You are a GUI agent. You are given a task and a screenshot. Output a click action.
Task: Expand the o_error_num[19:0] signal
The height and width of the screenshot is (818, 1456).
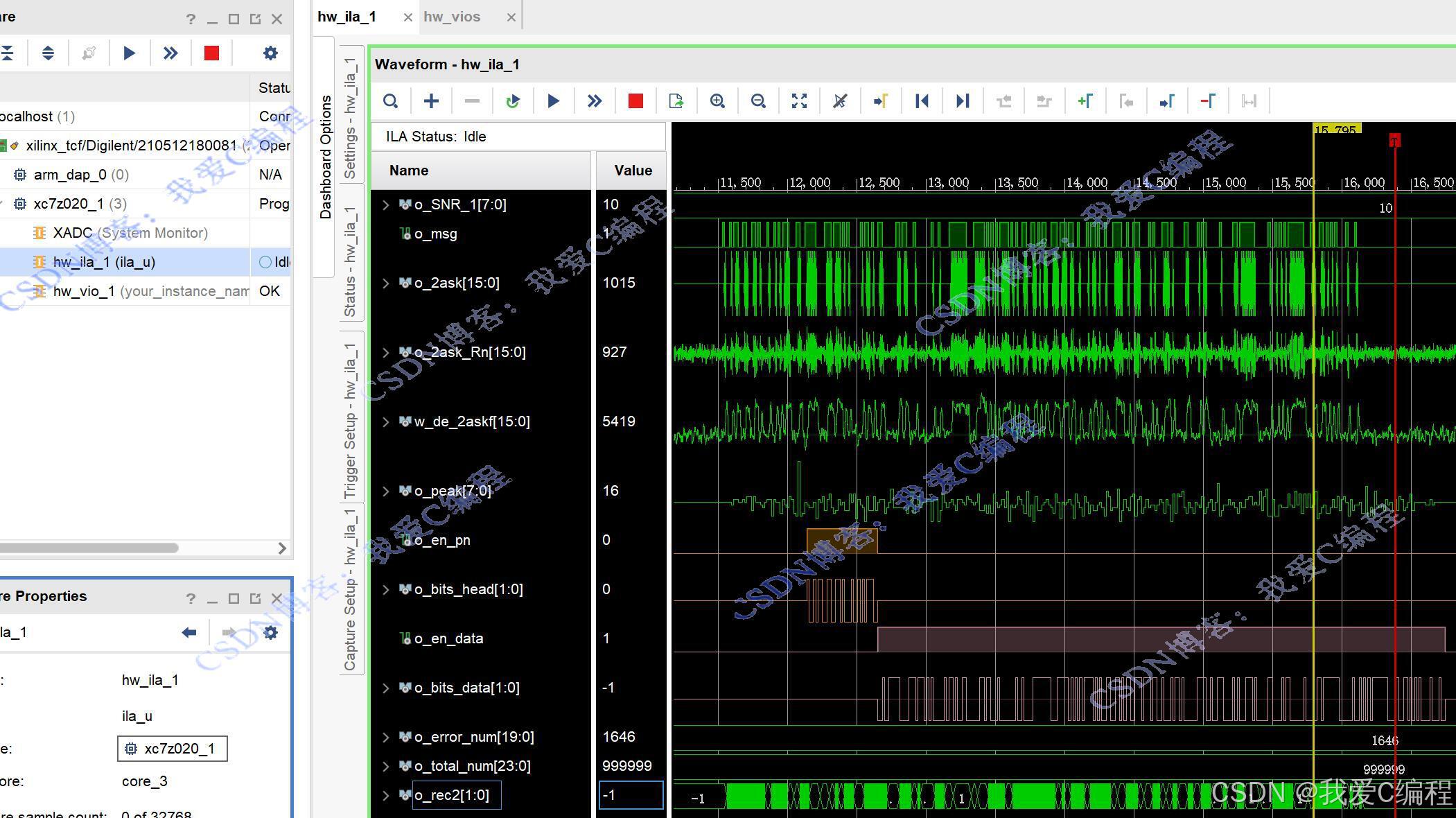click(386, 737)
